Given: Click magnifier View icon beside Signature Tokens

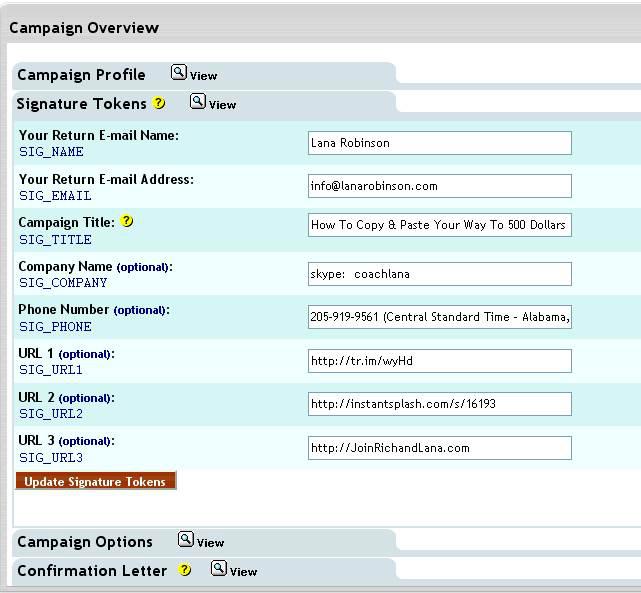Looking at the screenshot, I should pyautogui.click(x=198, y=102).
